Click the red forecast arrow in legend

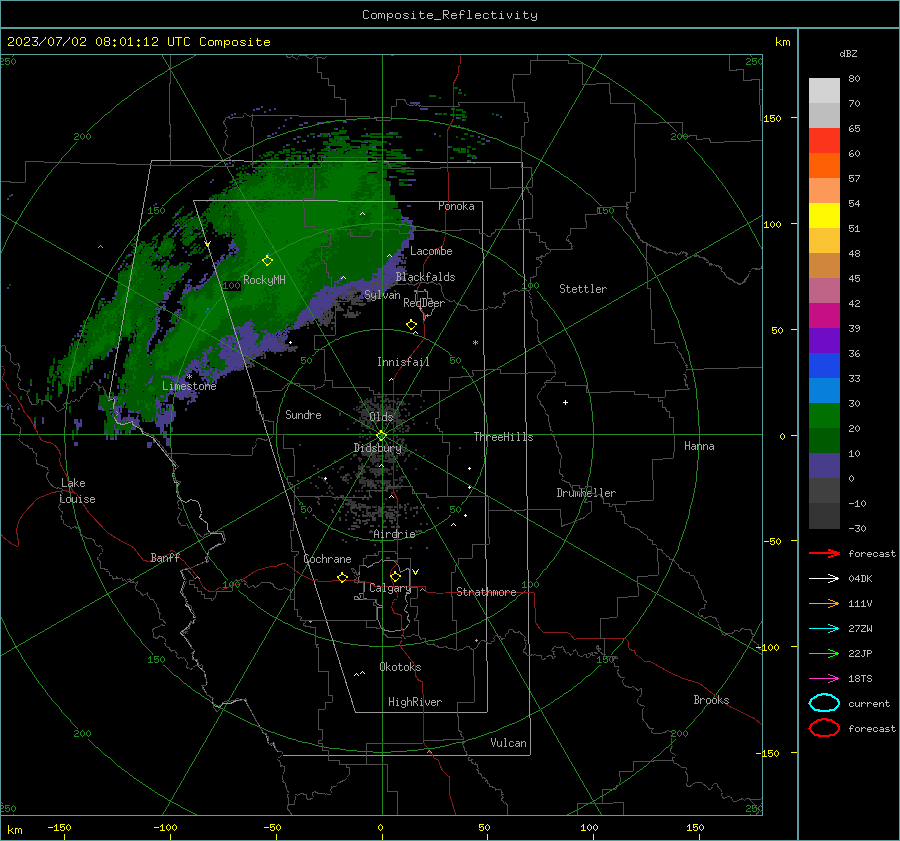coord(824,553)
